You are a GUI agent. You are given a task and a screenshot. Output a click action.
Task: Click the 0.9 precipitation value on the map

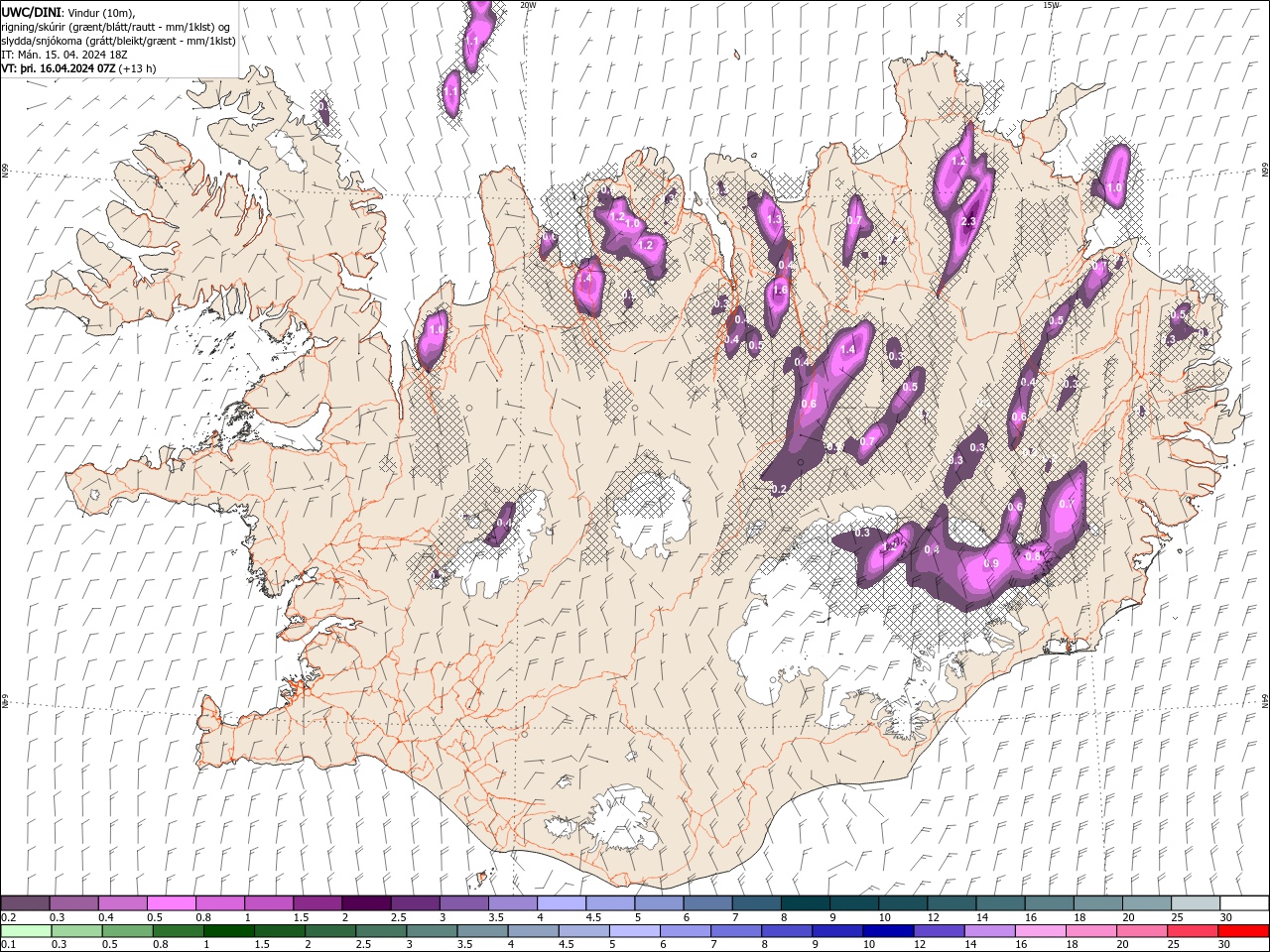pos(990,563)
